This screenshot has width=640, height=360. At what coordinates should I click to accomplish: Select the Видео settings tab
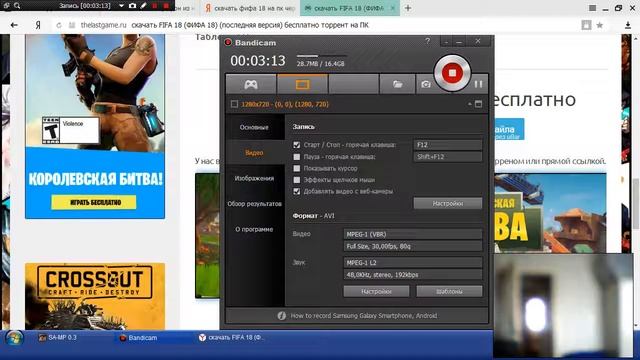254,153
